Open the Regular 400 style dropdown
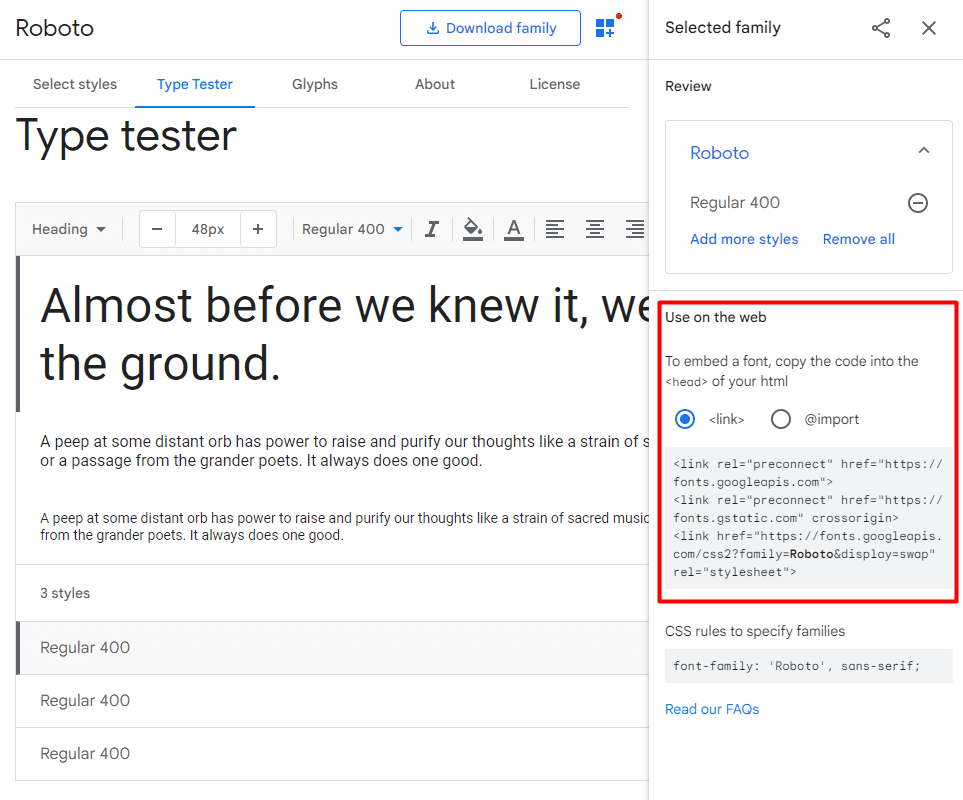The width and height of the screenshot is (963, 800). [352, 229]
